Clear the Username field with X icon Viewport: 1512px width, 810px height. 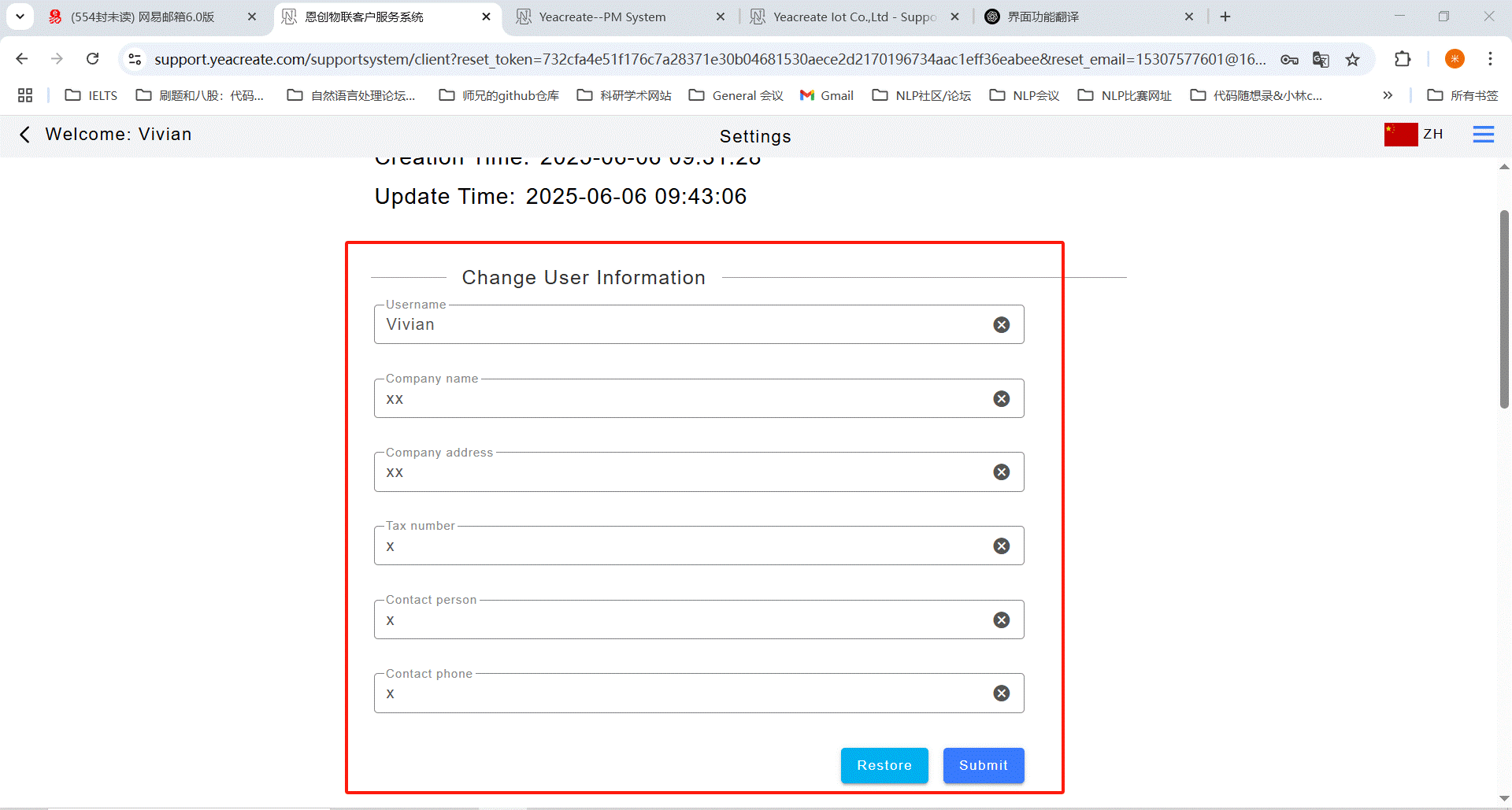[1001, 325]
